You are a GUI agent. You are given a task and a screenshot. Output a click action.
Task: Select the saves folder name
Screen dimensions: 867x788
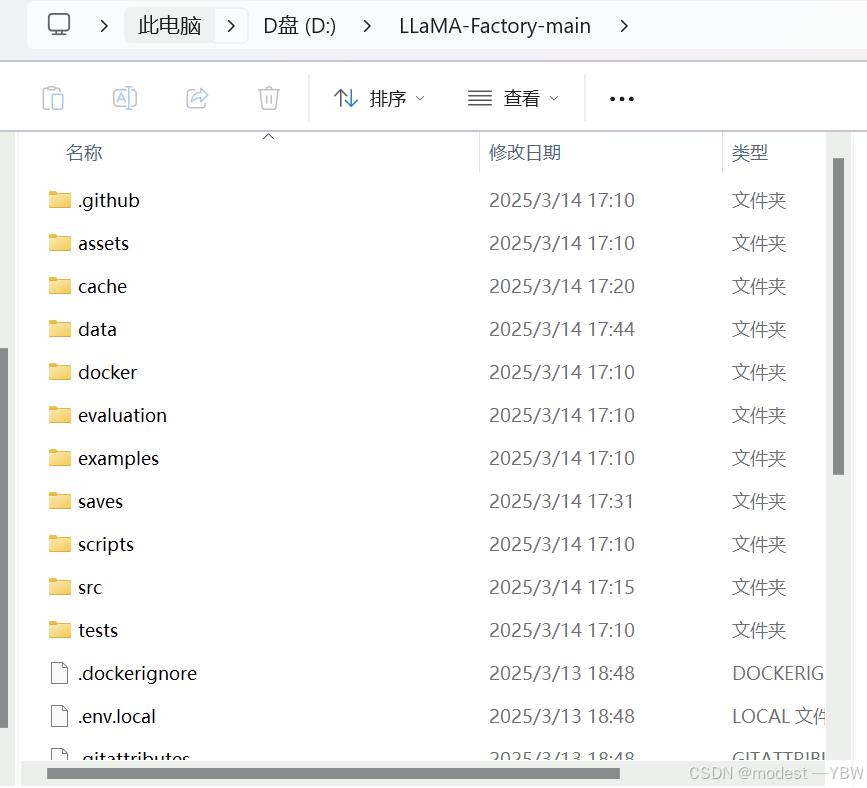pos(100,502)
